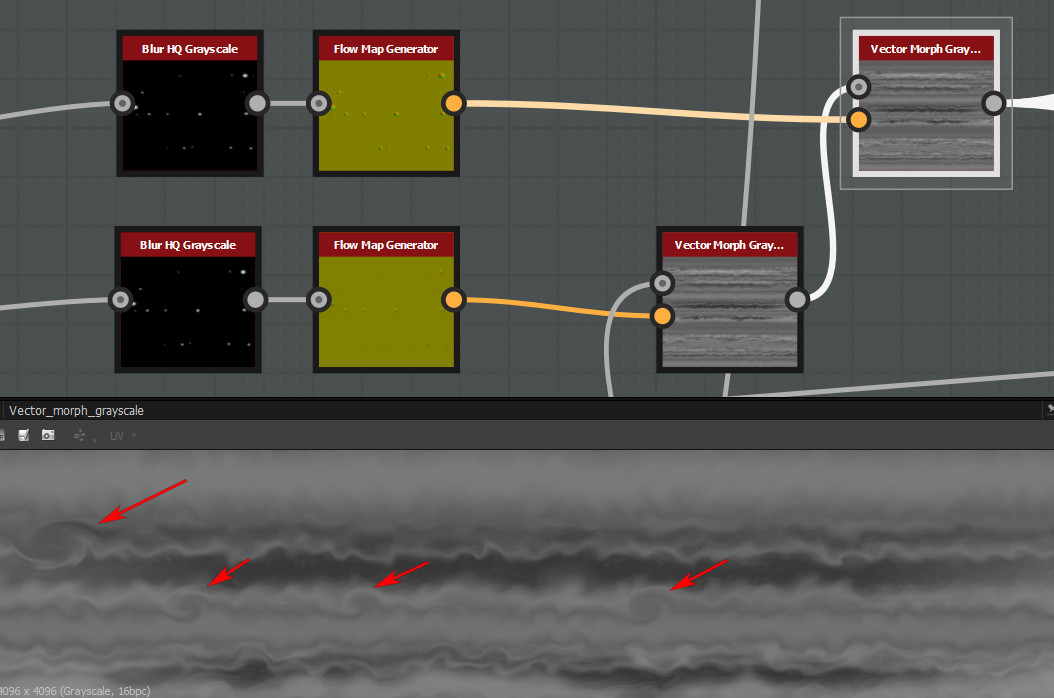Click input pin of top Blur HQ Grayscale

(122, 104)
